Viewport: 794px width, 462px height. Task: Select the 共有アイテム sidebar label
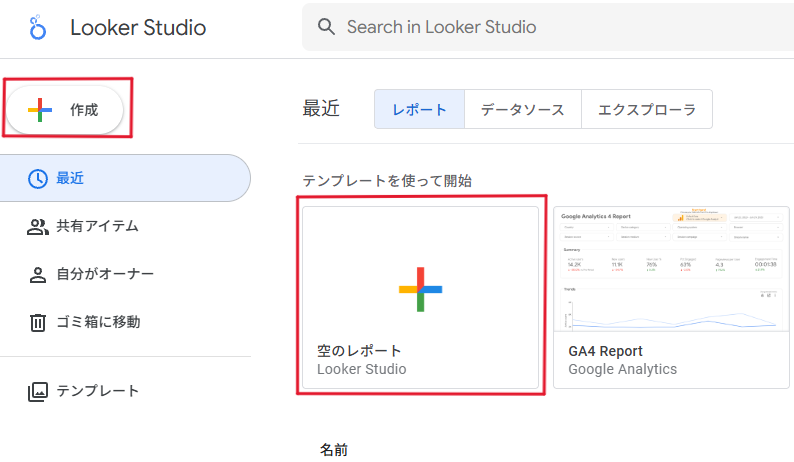98,227
